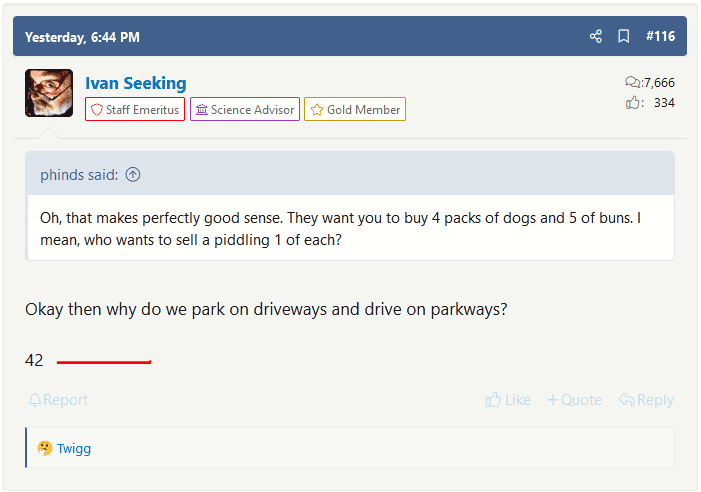Bookmark this post using bookmark icon
Image resolution: width=701 pixels, height=492 pixels.
[624, 37]
